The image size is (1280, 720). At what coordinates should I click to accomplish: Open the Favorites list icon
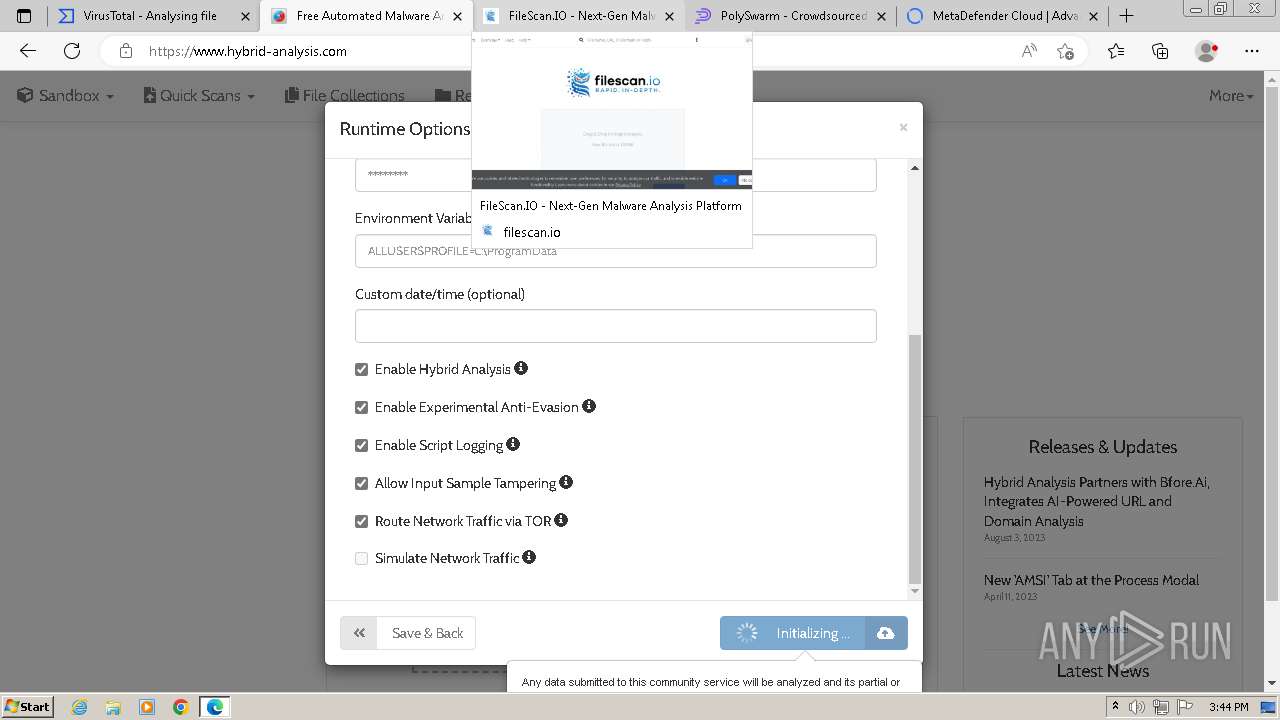[1116, 51]
